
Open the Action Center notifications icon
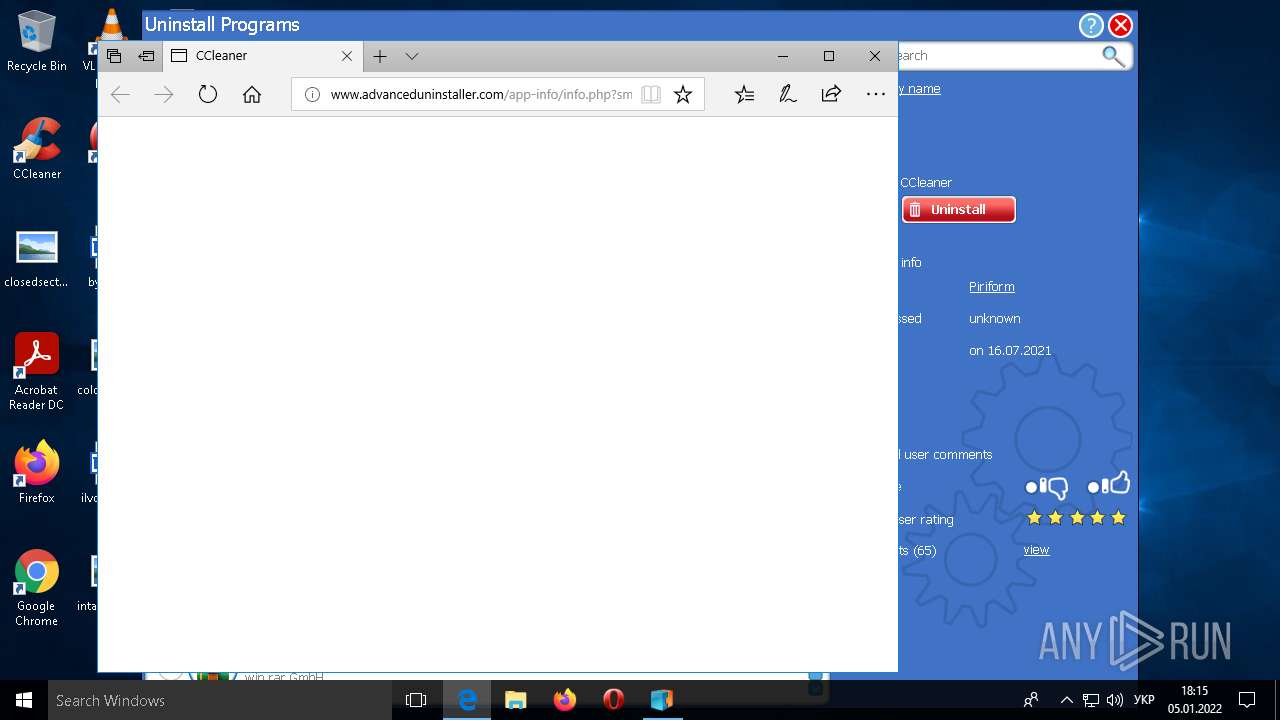click(x=1247, y=700)
